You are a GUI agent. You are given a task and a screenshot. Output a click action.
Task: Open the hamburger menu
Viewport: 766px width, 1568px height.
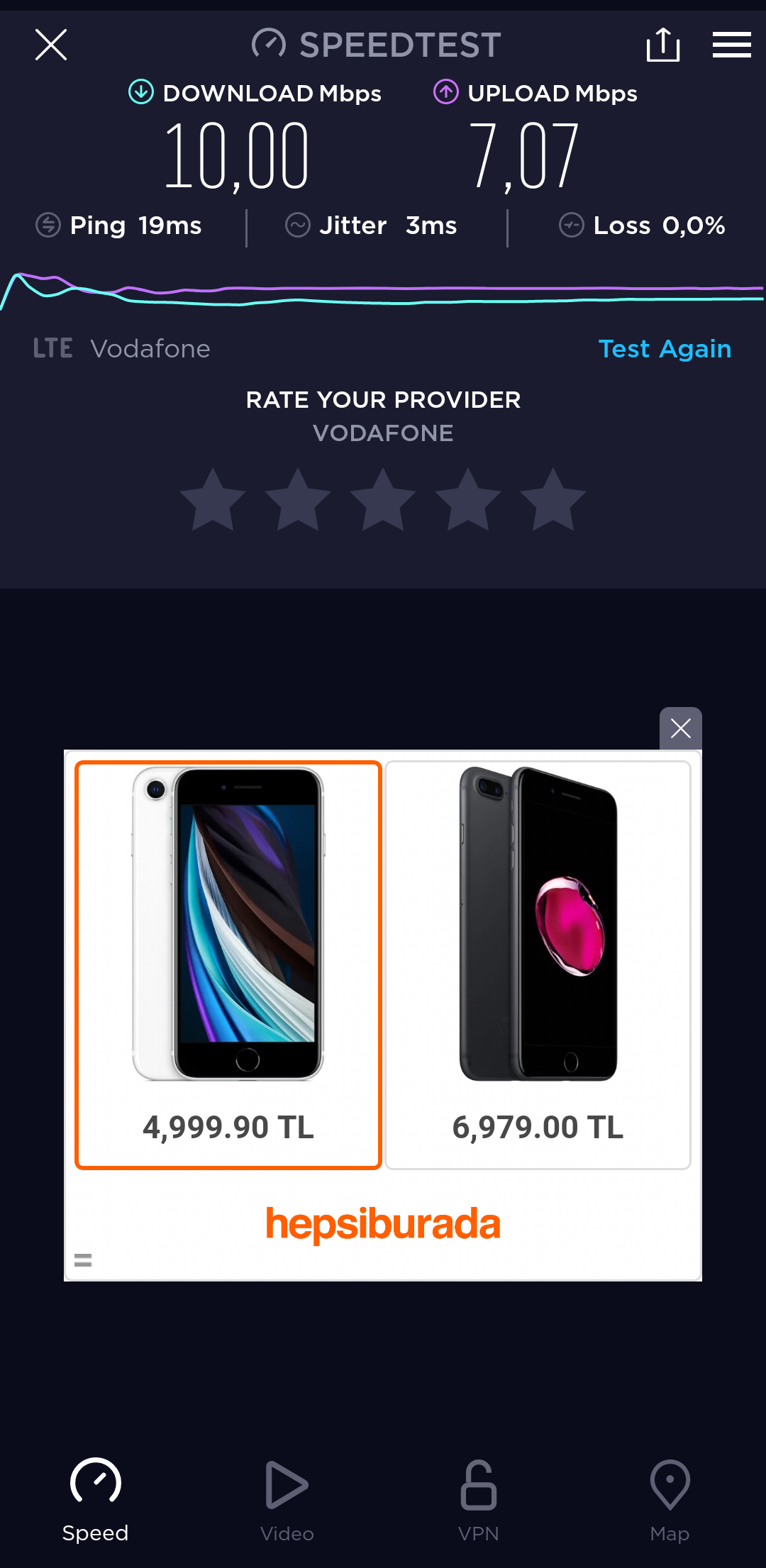(732, 45)
